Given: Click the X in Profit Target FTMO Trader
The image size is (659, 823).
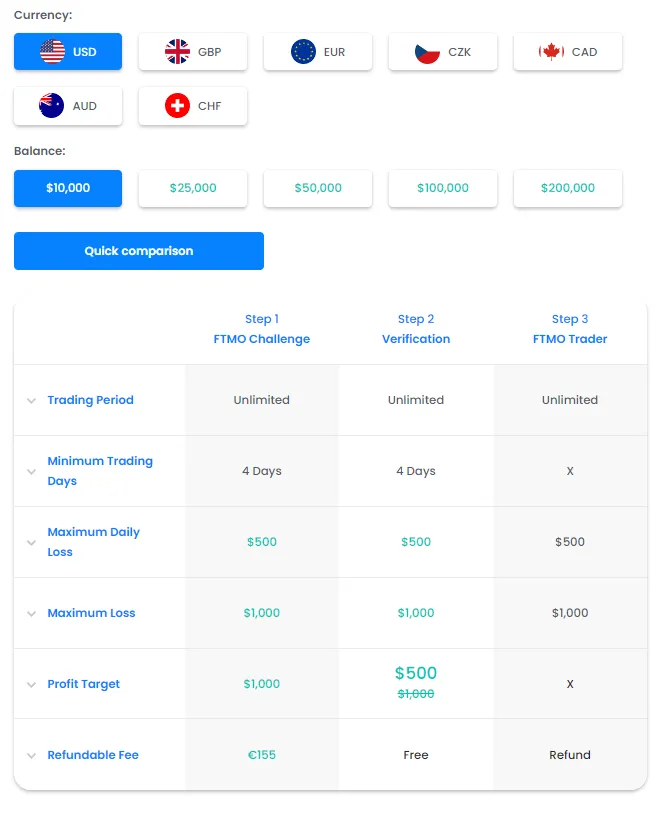Looking at the screenshot, I should 570,684.
